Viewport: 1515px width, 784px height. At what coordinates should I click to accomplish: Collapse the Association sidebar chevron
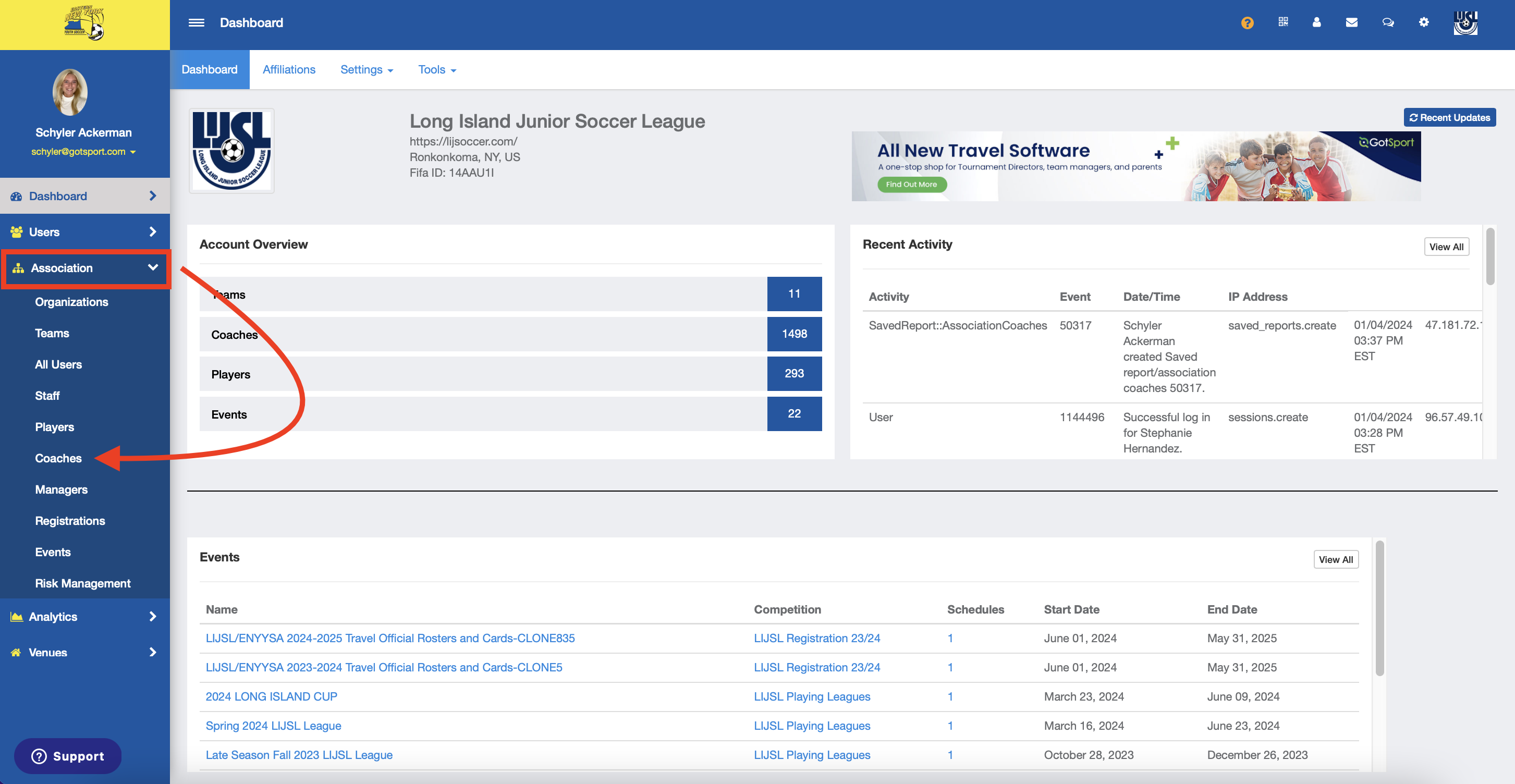point(153,267)
